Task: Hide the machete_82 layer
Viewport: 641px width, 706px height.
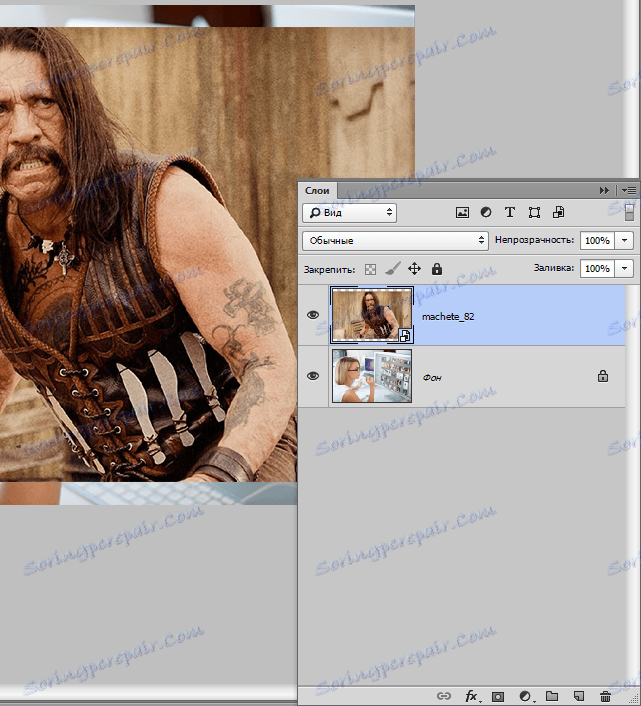Action: (x=314, y=315)
